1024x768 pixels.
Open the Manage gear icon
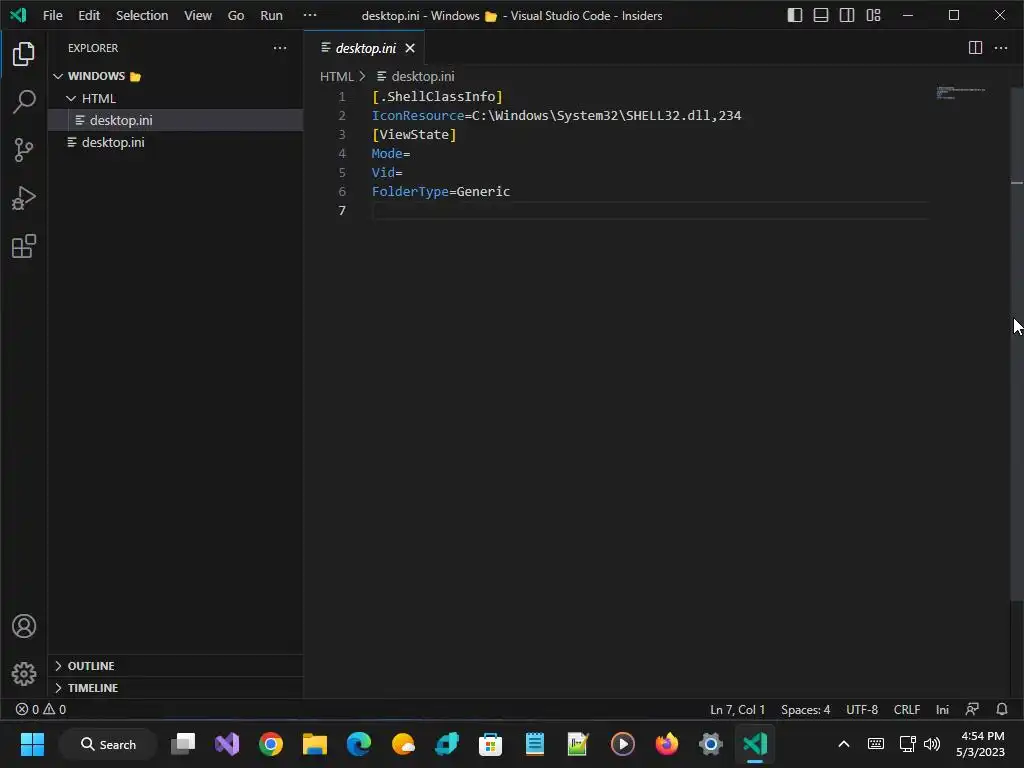[24, 674]
